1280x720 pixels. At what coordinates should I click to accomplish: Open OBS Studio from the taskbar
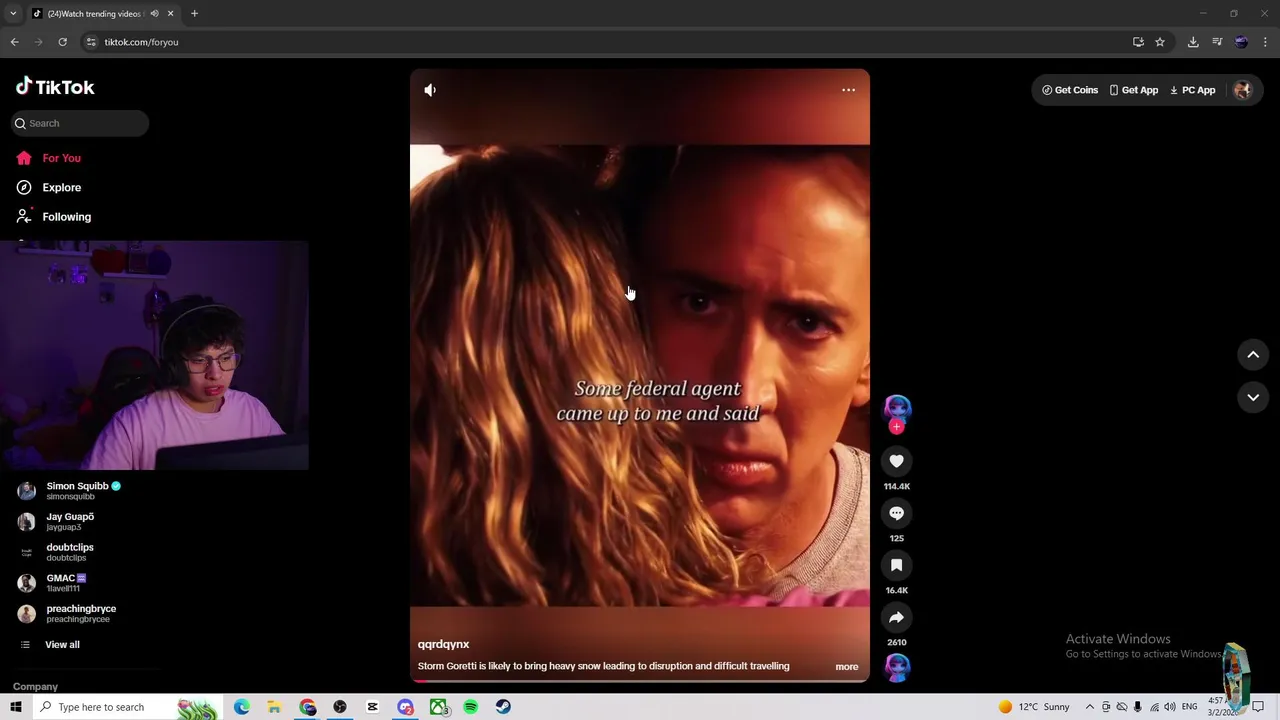pos(340,707)
